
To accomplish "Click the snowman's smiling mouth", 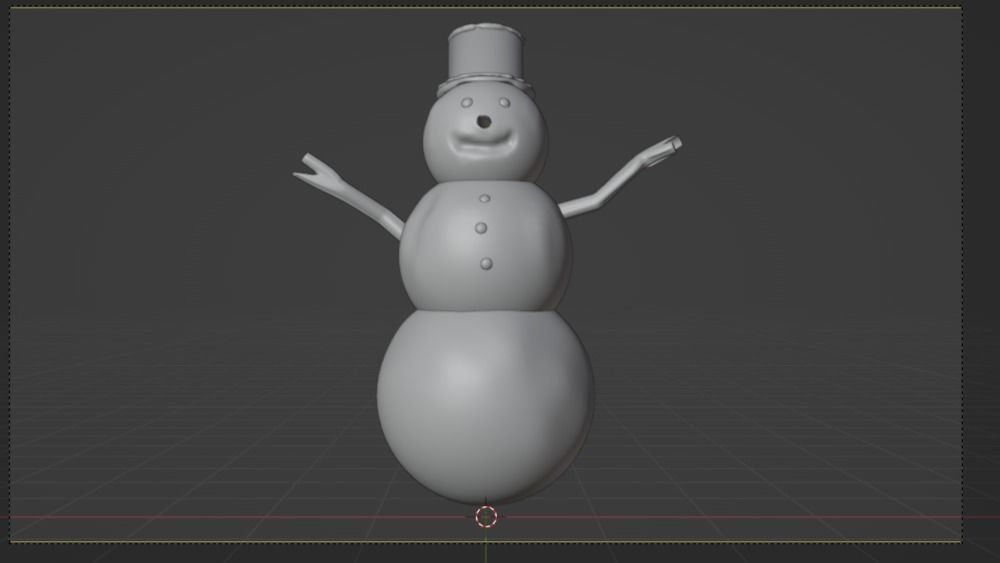I will click(483, 145).
